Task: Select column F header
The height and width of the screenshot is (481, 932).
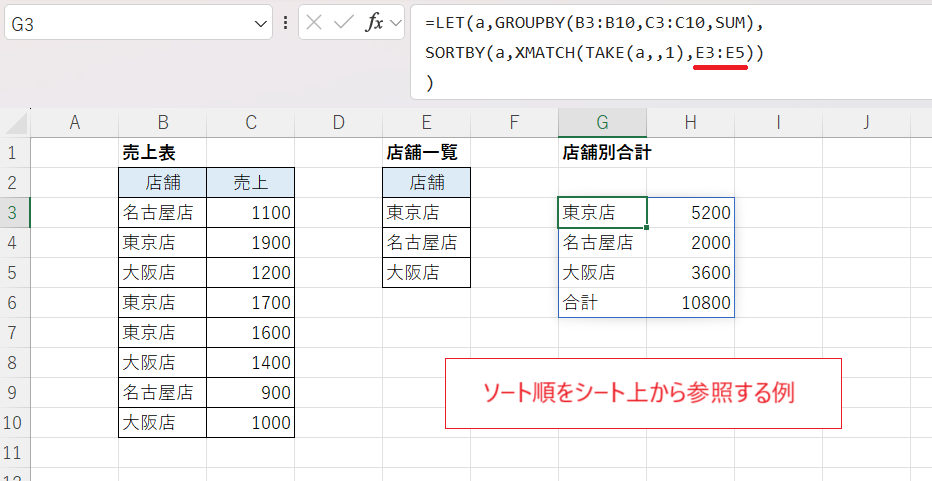Action: (515, 123)
